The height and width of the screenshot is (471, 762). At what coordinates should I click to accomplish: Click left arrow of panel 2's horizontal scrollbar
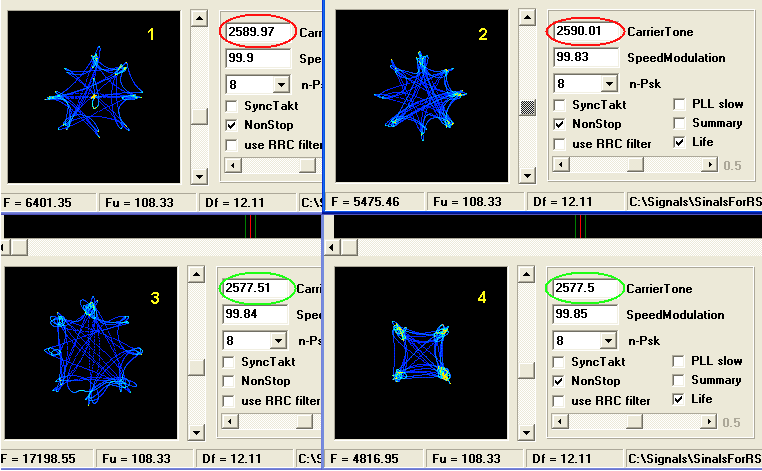click(x=559, y=165)
